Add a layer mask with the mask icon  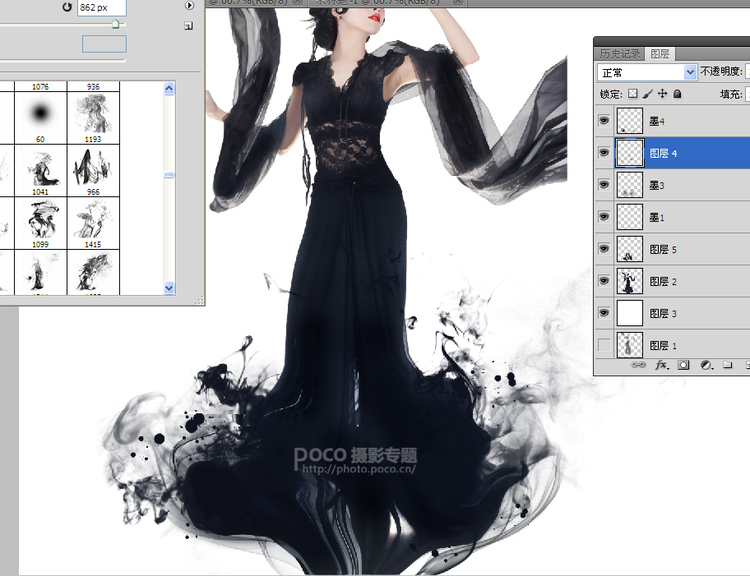pos(684,365)
